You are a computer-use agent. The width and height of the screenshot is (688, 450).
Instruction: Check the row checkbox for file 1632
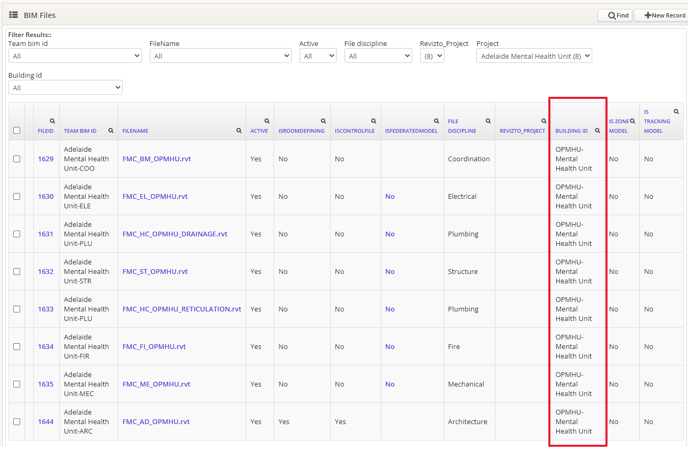(x=17, y=271)
